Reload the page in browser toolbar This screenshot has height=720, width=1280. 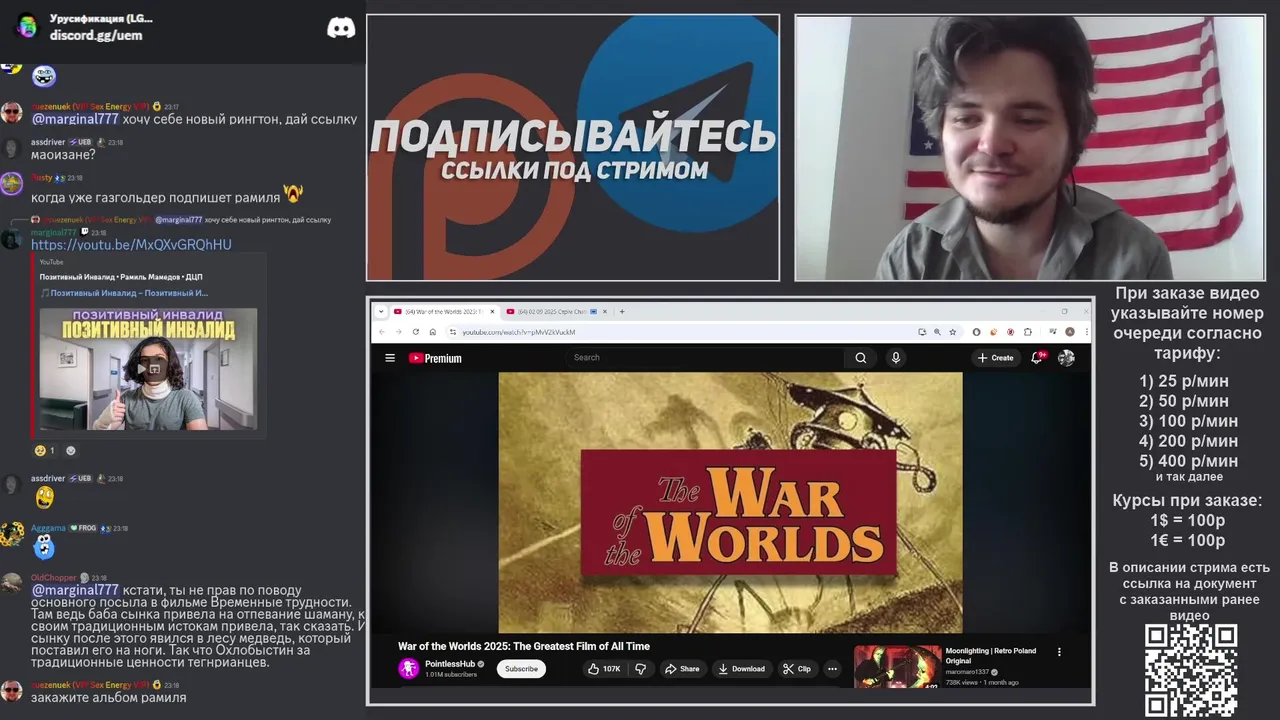pyautogui.click(x=415, y=332)
